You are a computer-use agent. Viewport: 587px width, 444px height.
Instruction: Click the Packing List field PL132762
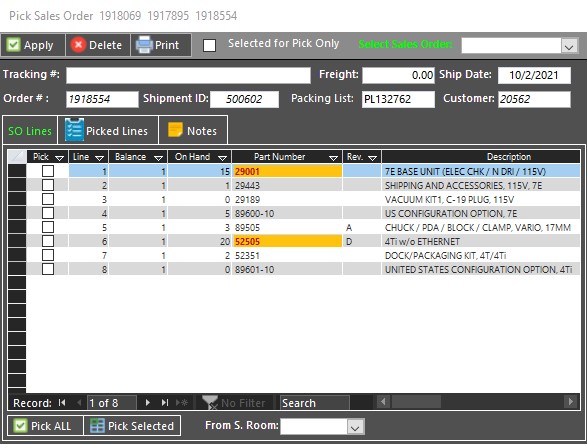point(398,99)
